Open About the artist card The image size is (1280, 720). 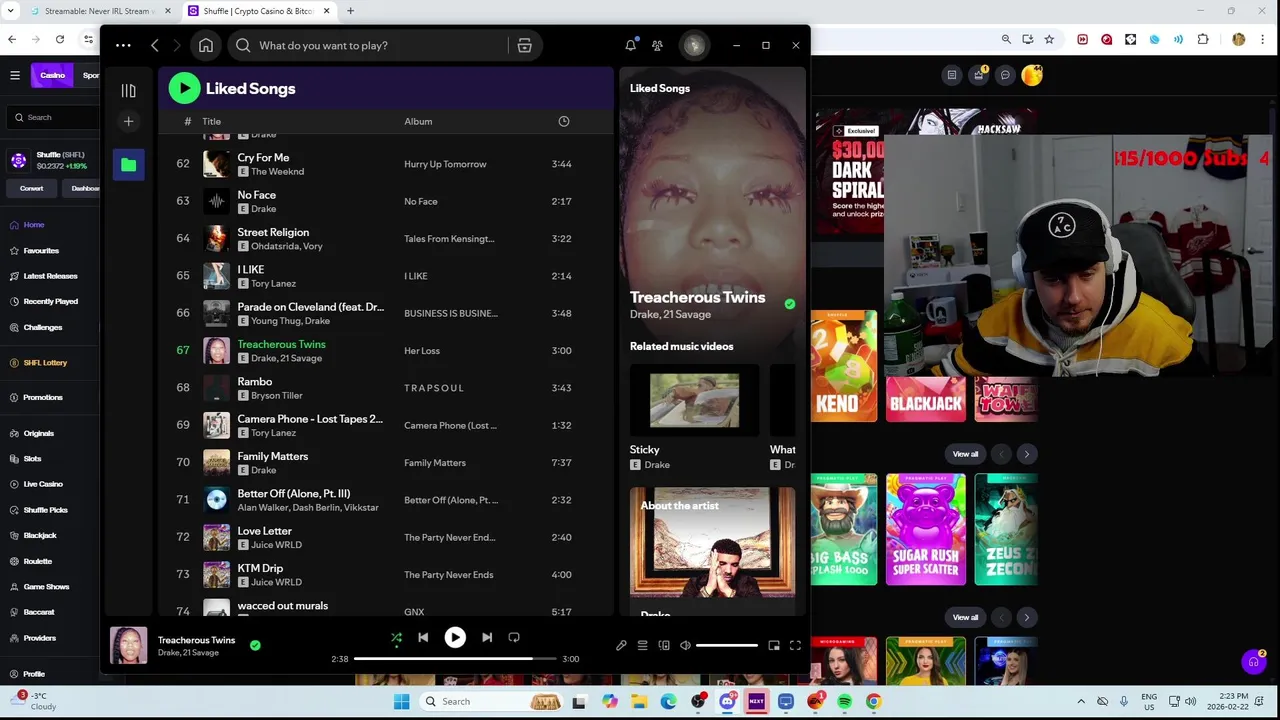click(712, 550)
